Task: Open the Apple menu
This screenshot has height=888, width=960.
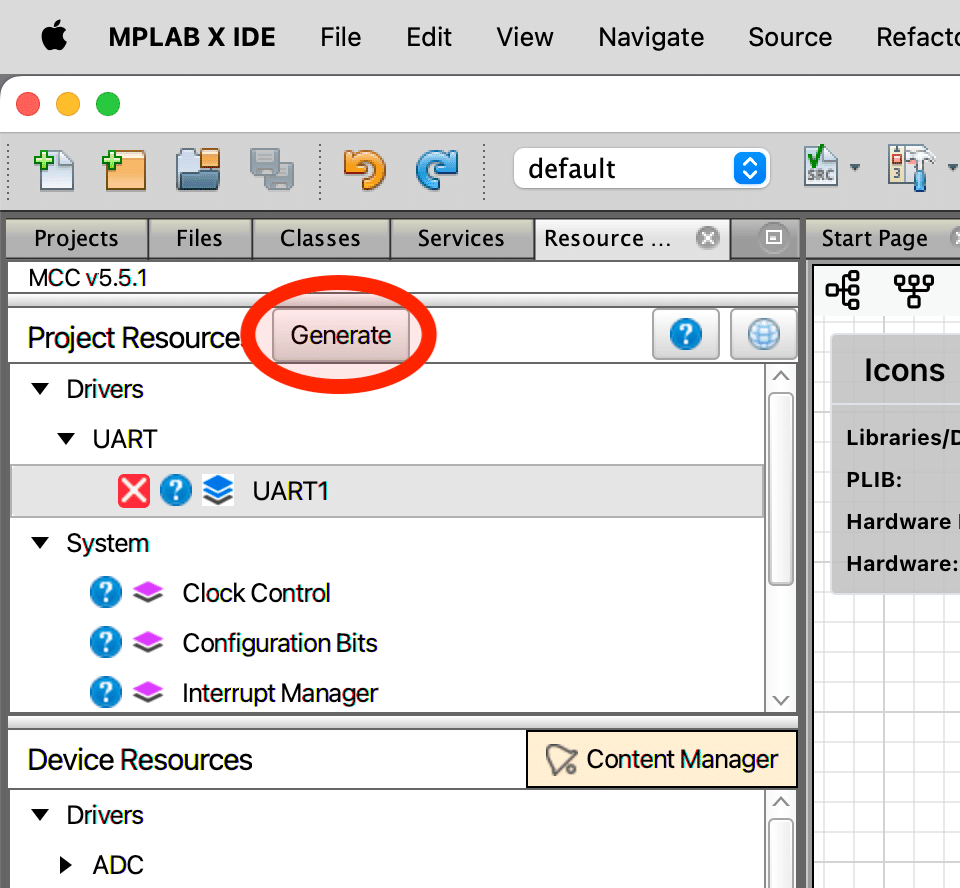Action: click(x=54, y=36)
